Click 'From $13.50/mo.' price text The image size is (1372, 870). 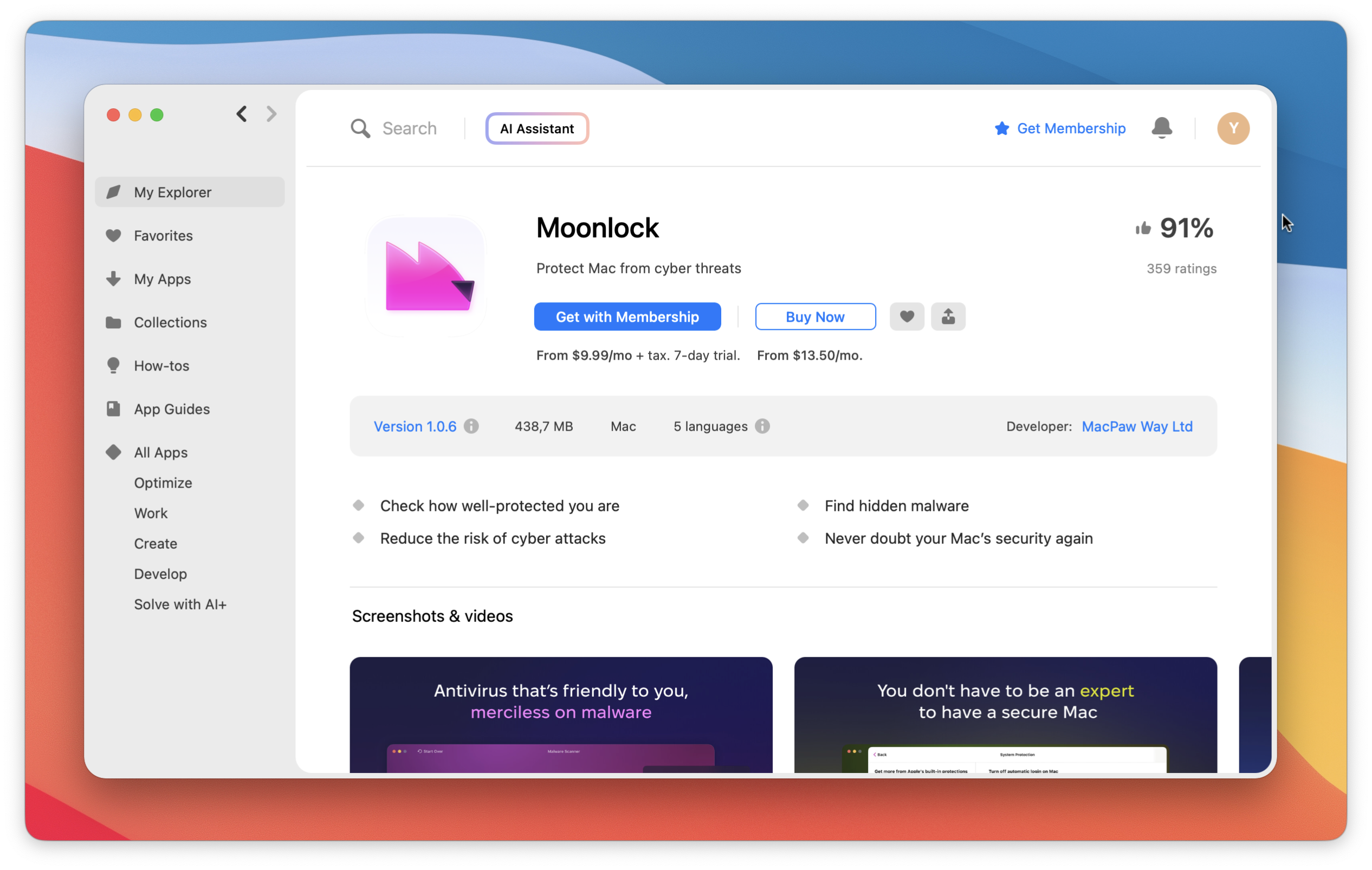810,355
